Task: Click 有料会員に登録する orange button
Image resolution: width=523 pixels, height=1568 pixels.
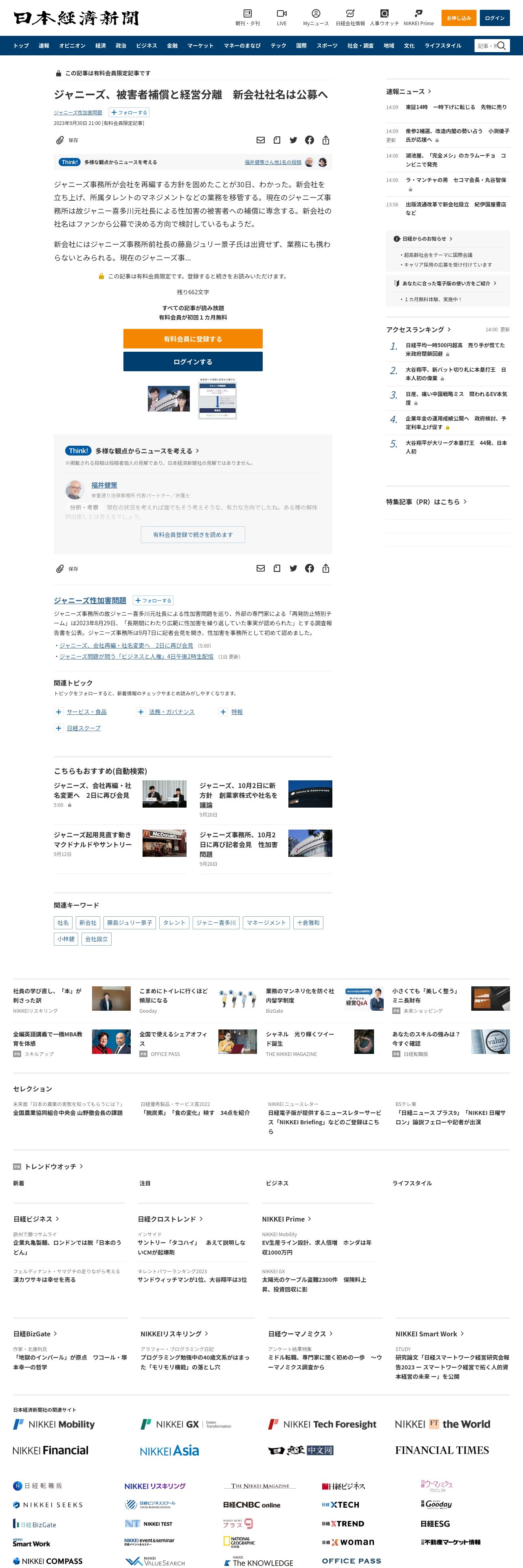Action: pos(193,338)
